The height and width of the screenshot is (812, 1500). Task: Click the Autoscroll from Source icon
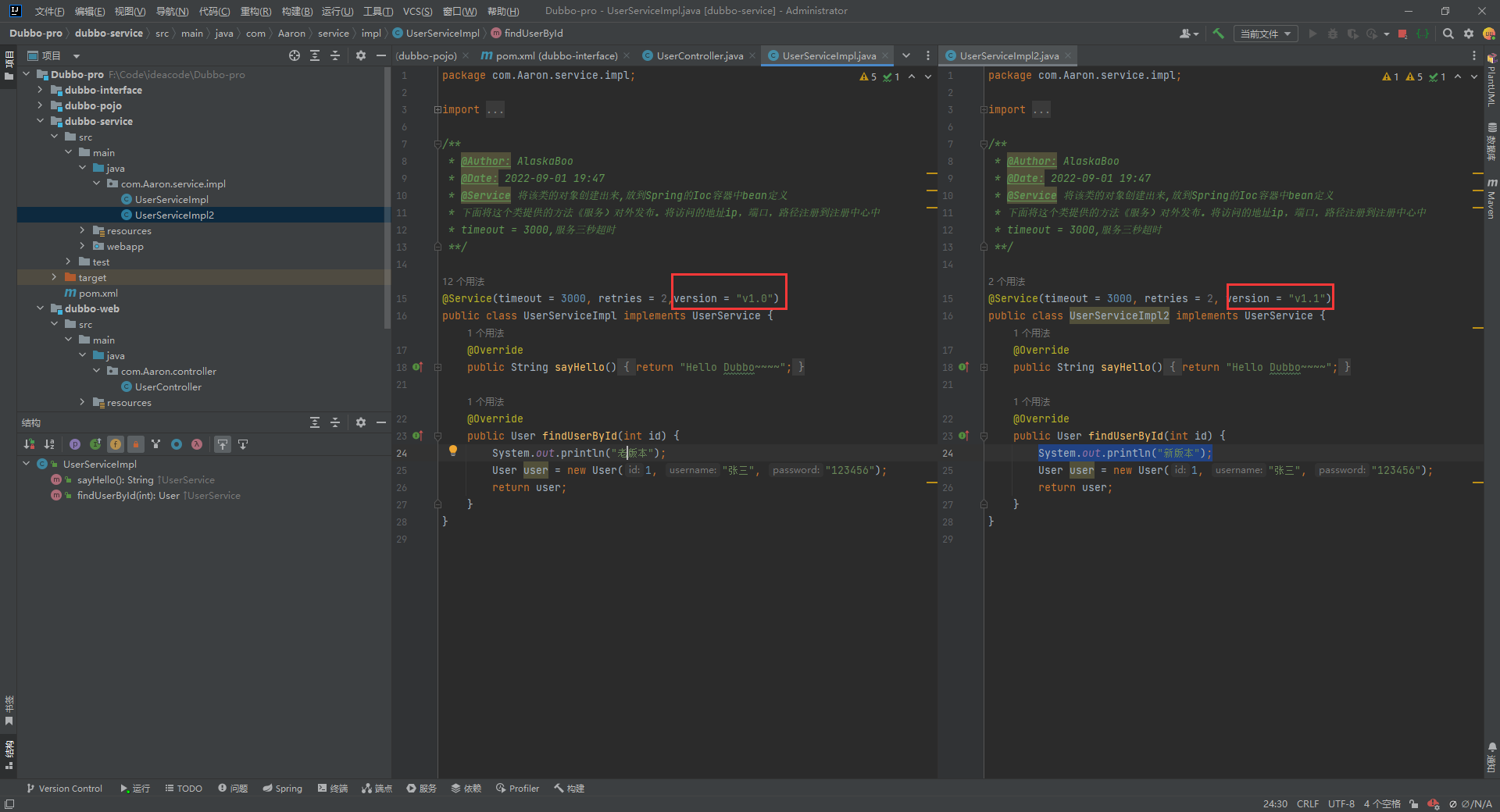pyautogui.click(x=243, y=444)
